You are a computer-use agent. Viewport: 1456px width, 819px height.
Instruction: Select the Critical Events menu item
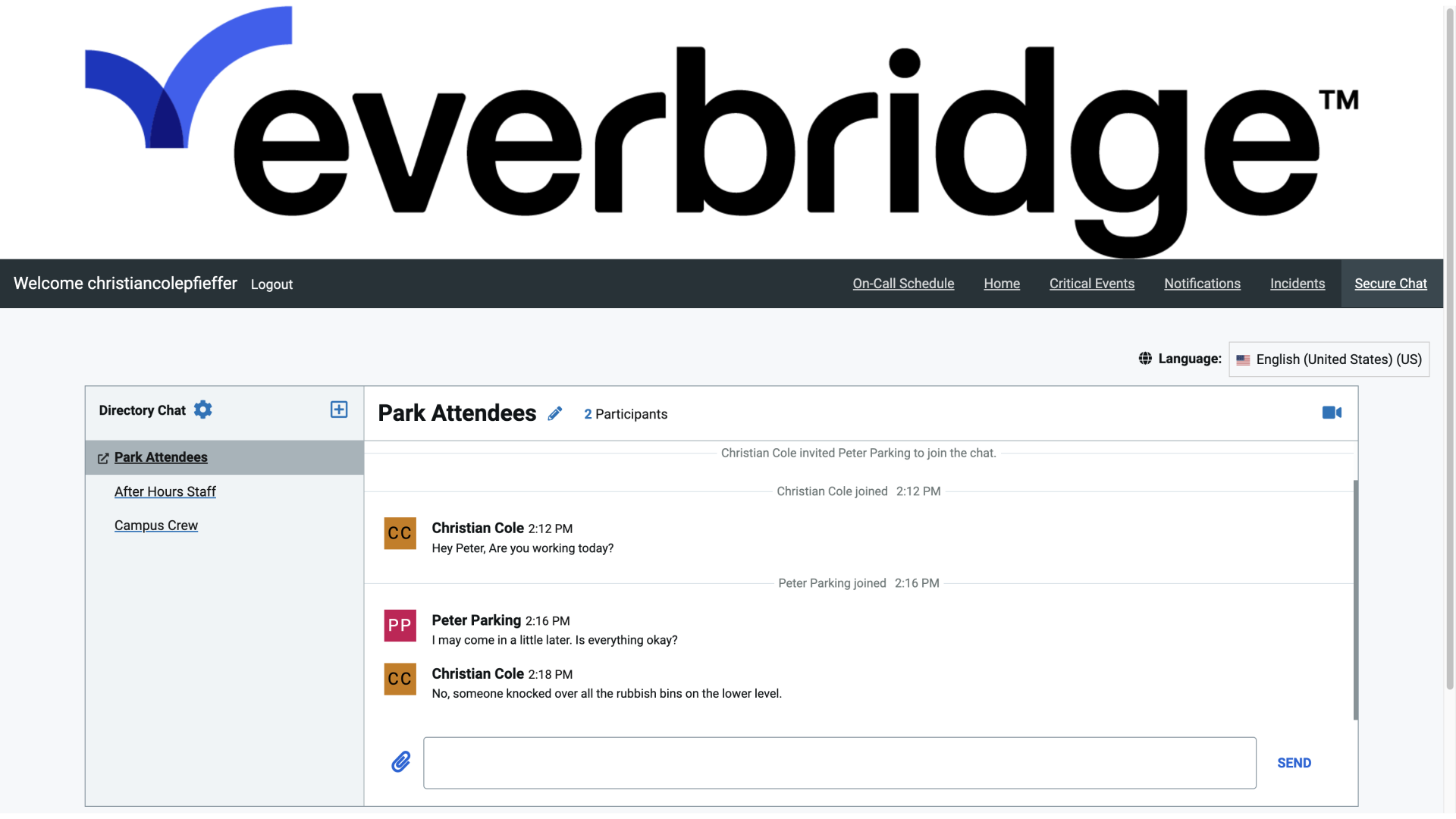pos(1092,283)
